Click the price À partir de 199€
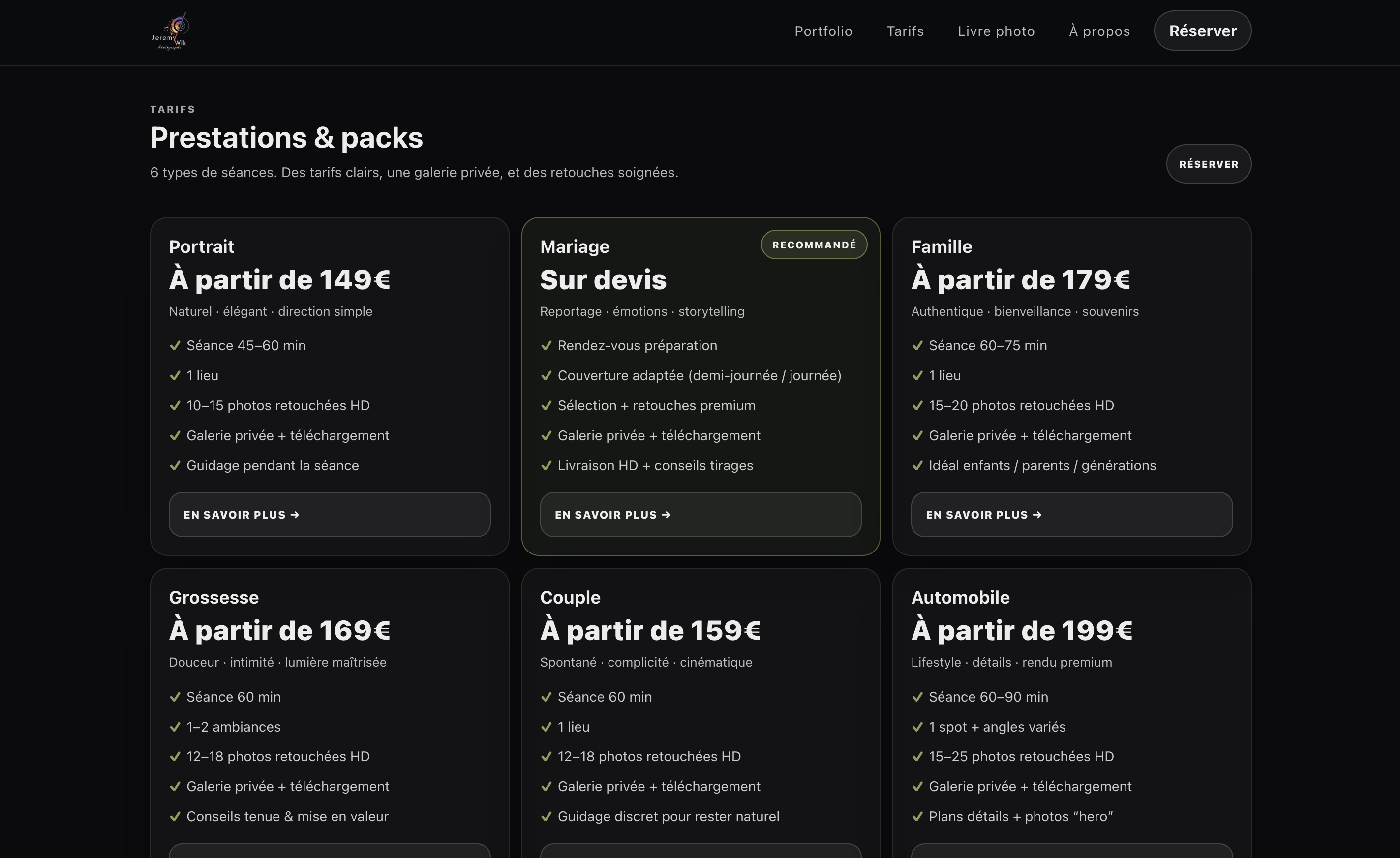Image resolution: width=1400 pixels, height=858 pixels. (1022, 631)
